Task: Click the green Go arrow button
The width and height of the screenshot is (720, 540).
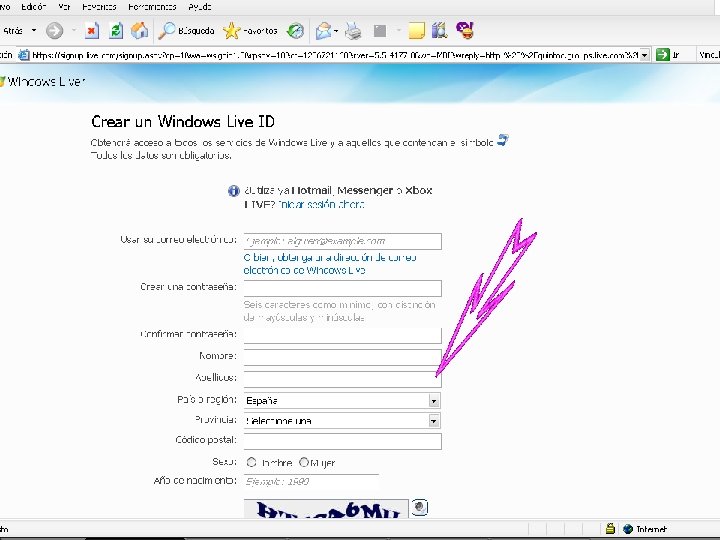Action: [x=663, y=55]
